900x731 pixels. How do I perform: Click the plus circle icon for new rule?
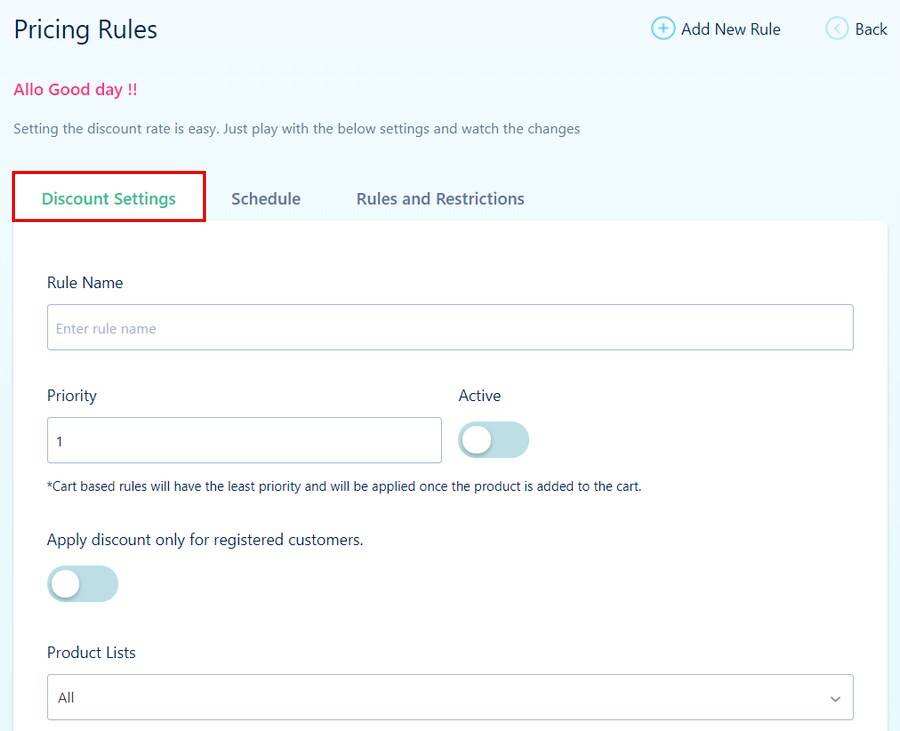click(662, 29)
